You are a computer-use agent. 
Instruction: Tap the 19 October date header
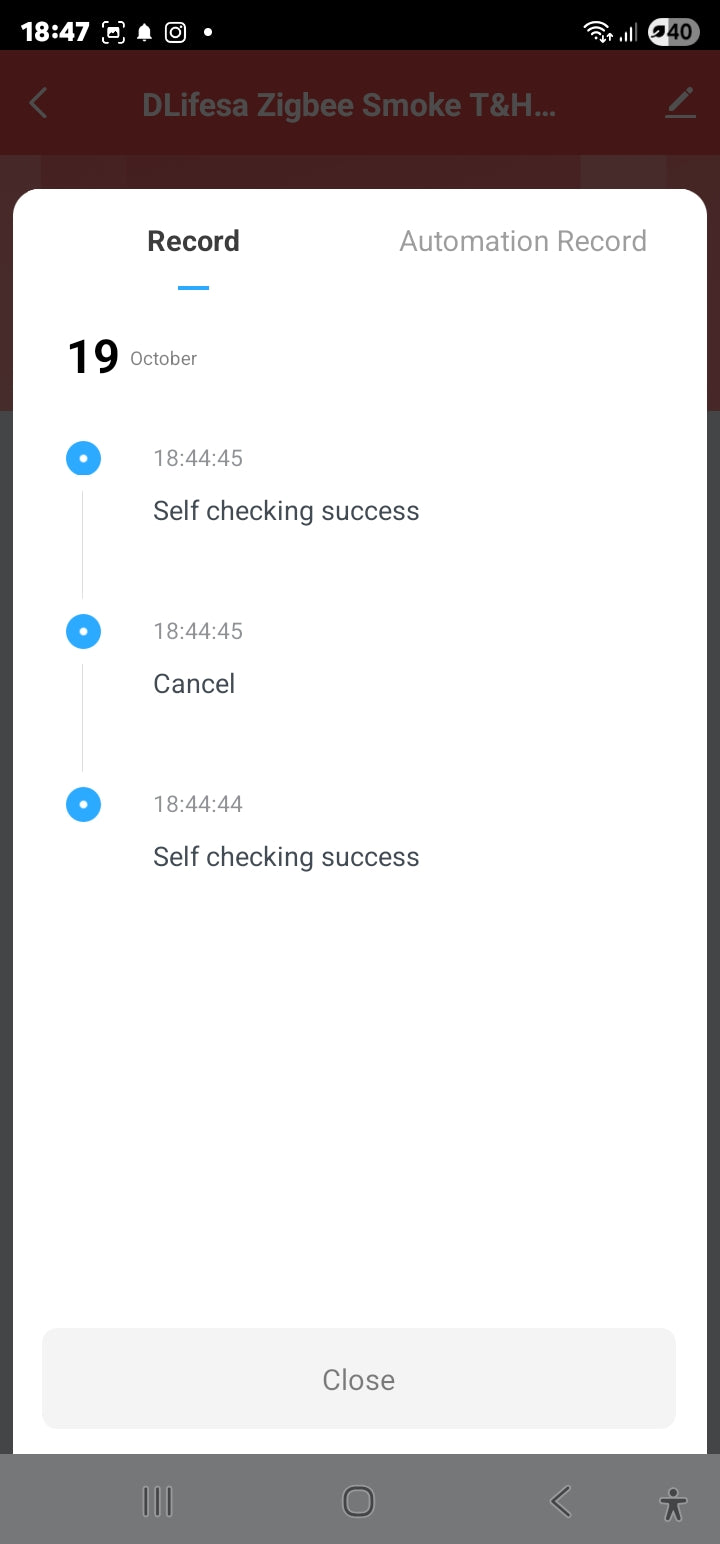131,357
